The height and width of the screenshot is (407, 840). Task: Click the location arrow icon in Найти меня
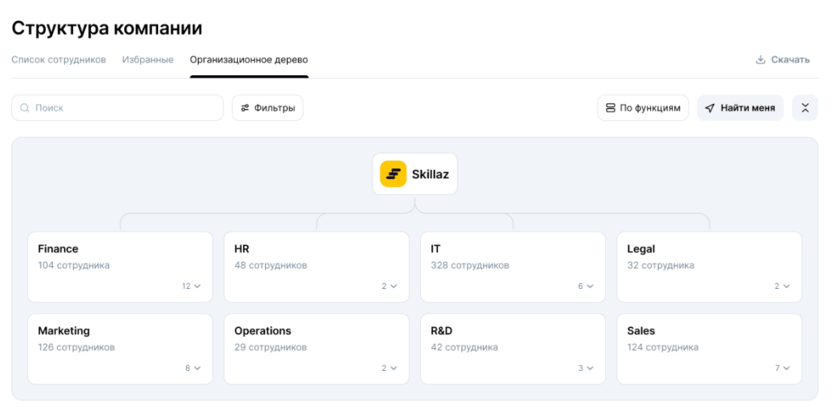tap(710, 108)
